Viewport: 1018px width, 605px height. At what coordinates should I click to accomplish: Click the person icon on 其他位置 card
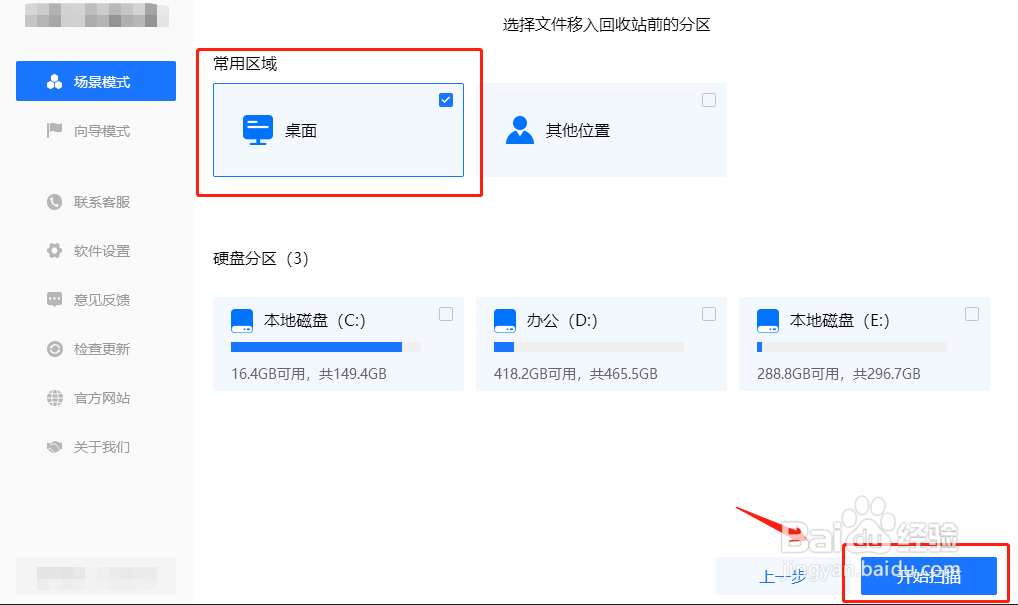(519, 129)
